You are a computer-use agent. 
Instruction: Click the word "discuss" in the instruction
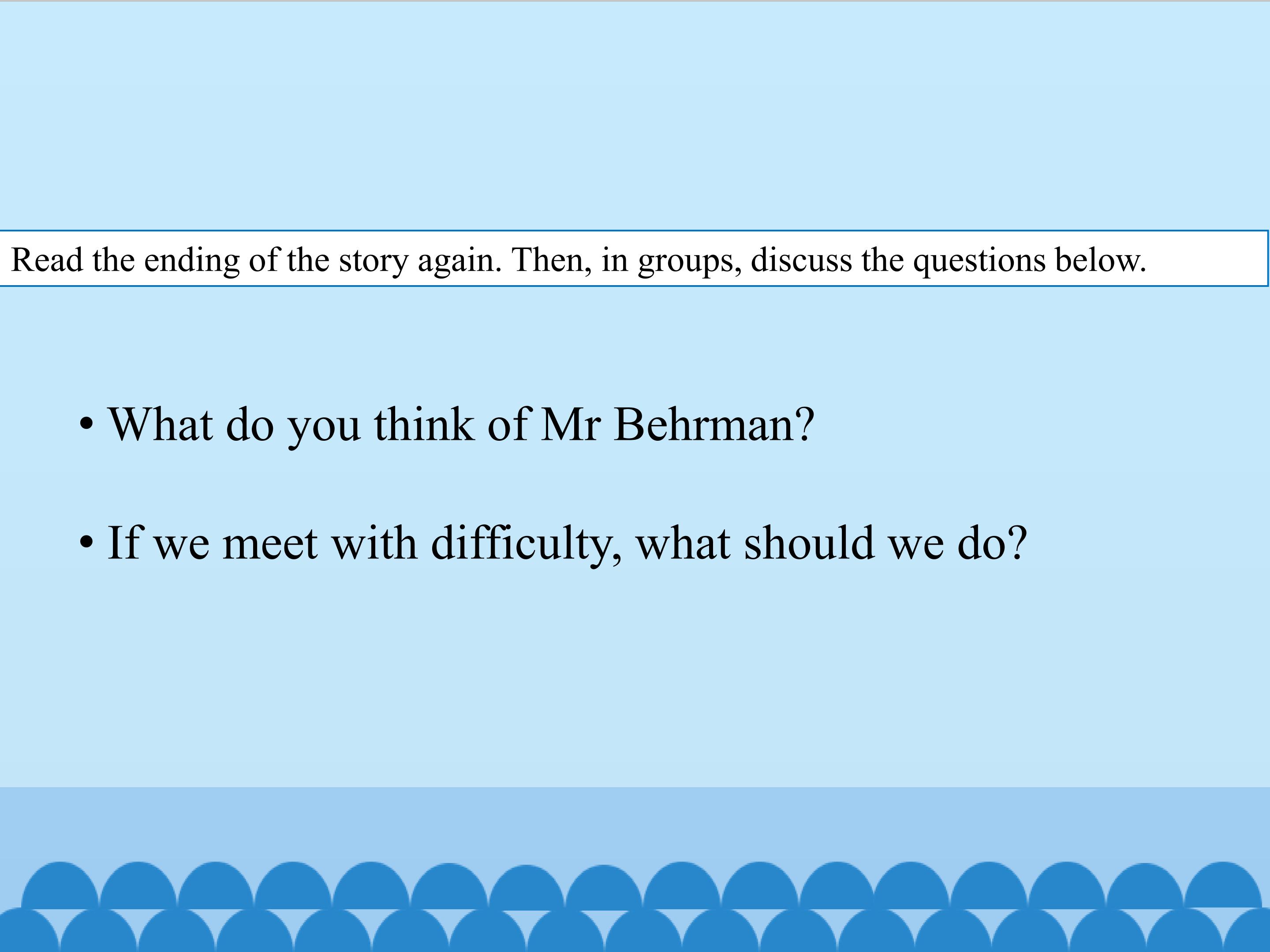(801, 260)
